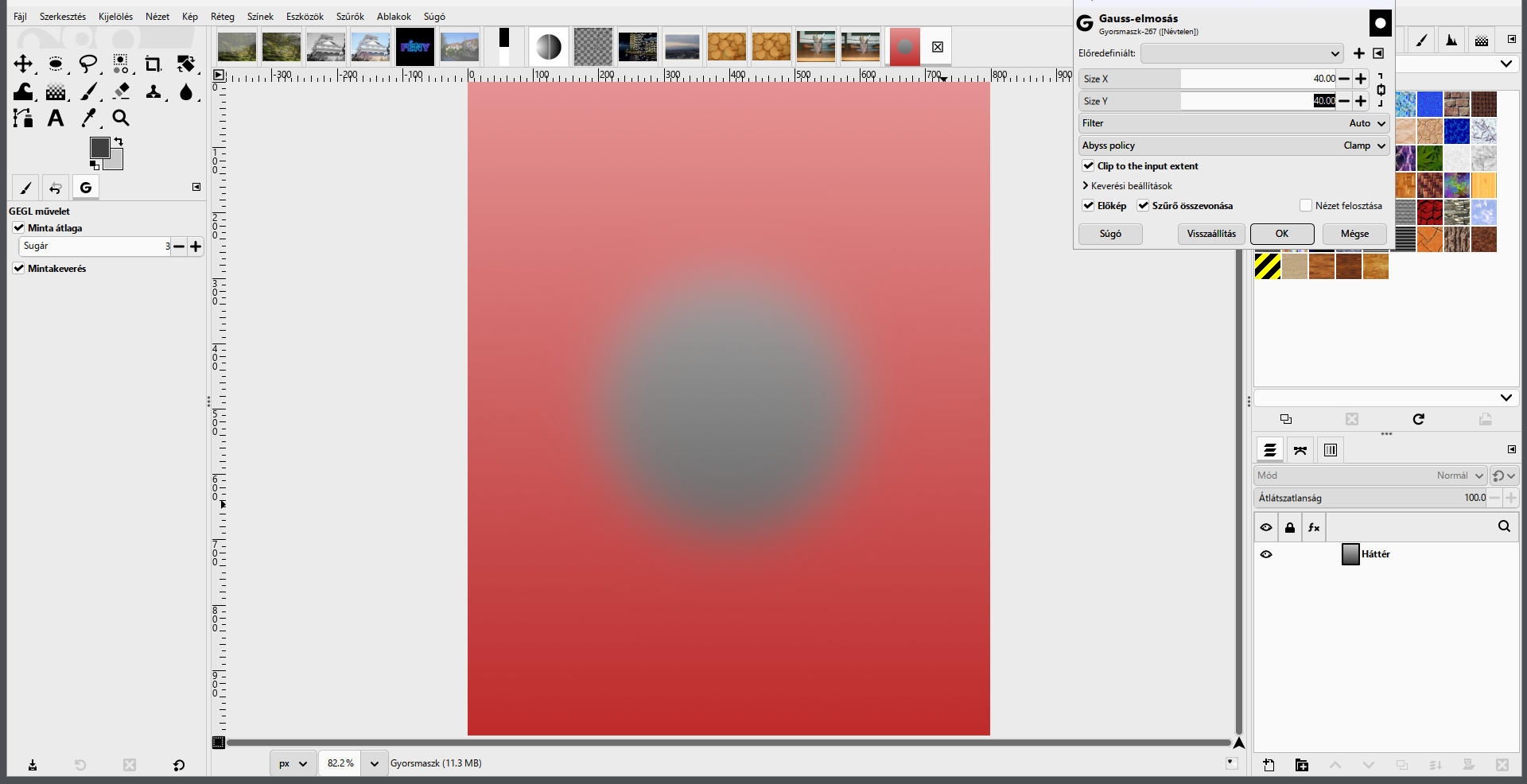Click the foreground color swatch

pyautogui.click(x=99, y=147)
